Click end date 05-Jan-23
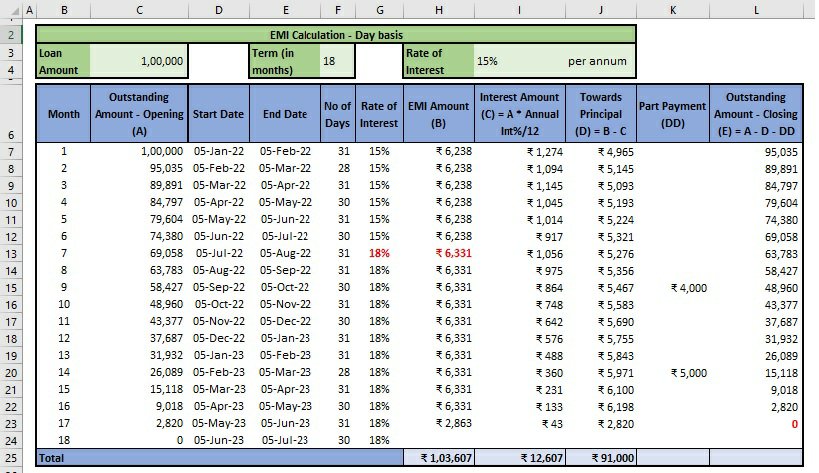Viewport: 819px width, 473px height. click(x=285, y=338)
